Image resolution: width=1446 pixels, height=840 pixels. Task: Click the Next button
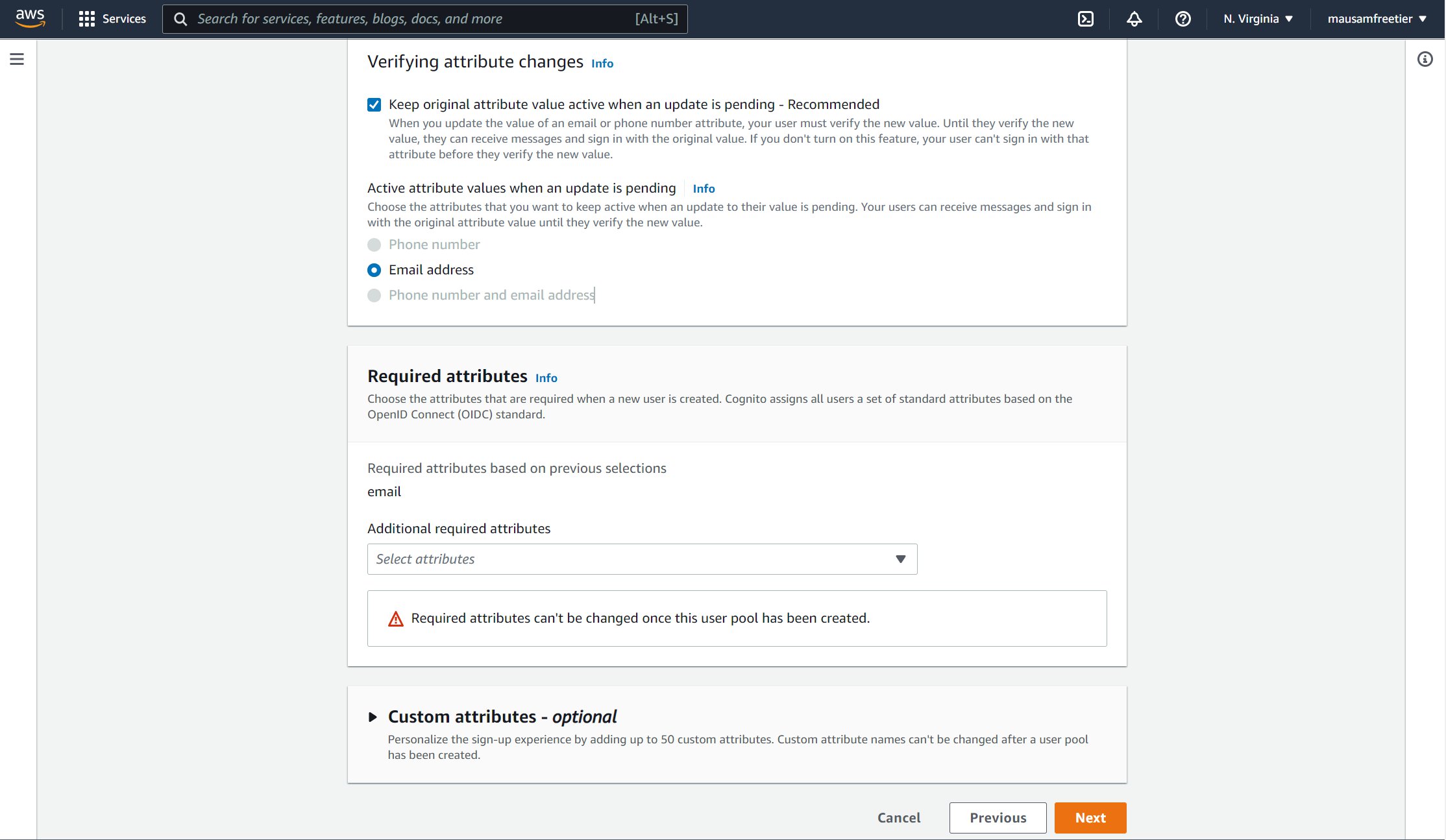(x=1090, y=818)
